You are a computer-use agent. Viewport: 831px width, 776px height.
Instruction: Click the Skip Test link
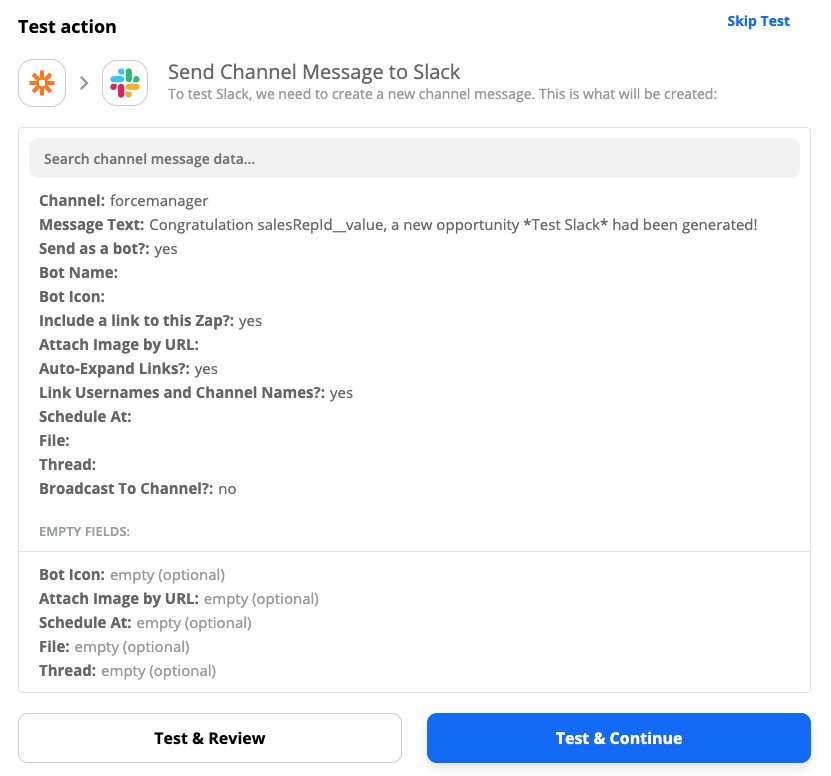pos(758,21)
